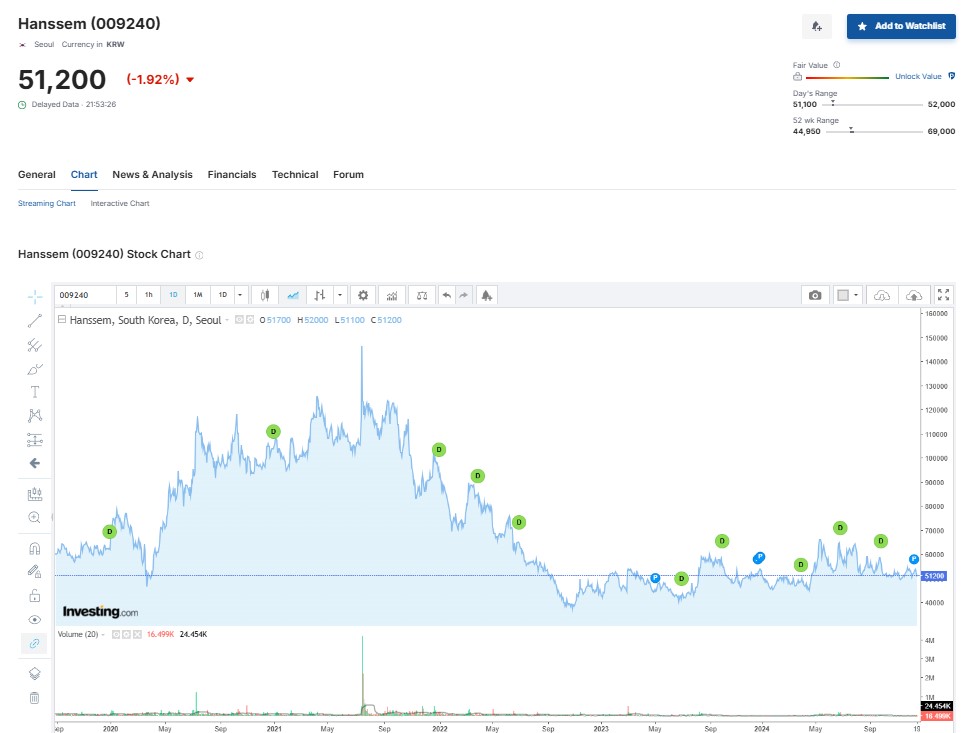This screenshot has height=733, width=962.
Task: Activate the zoom-in magnifier tool
Action: pyautogui.click(x=35, y=517)
